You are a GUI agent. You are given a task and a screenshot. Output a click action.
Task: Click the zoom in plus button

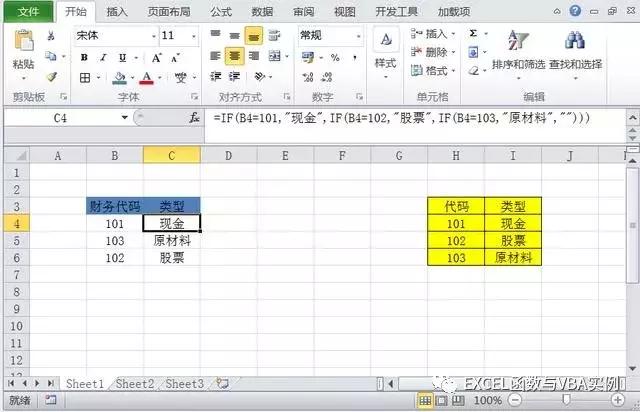[x=617, y=400]
